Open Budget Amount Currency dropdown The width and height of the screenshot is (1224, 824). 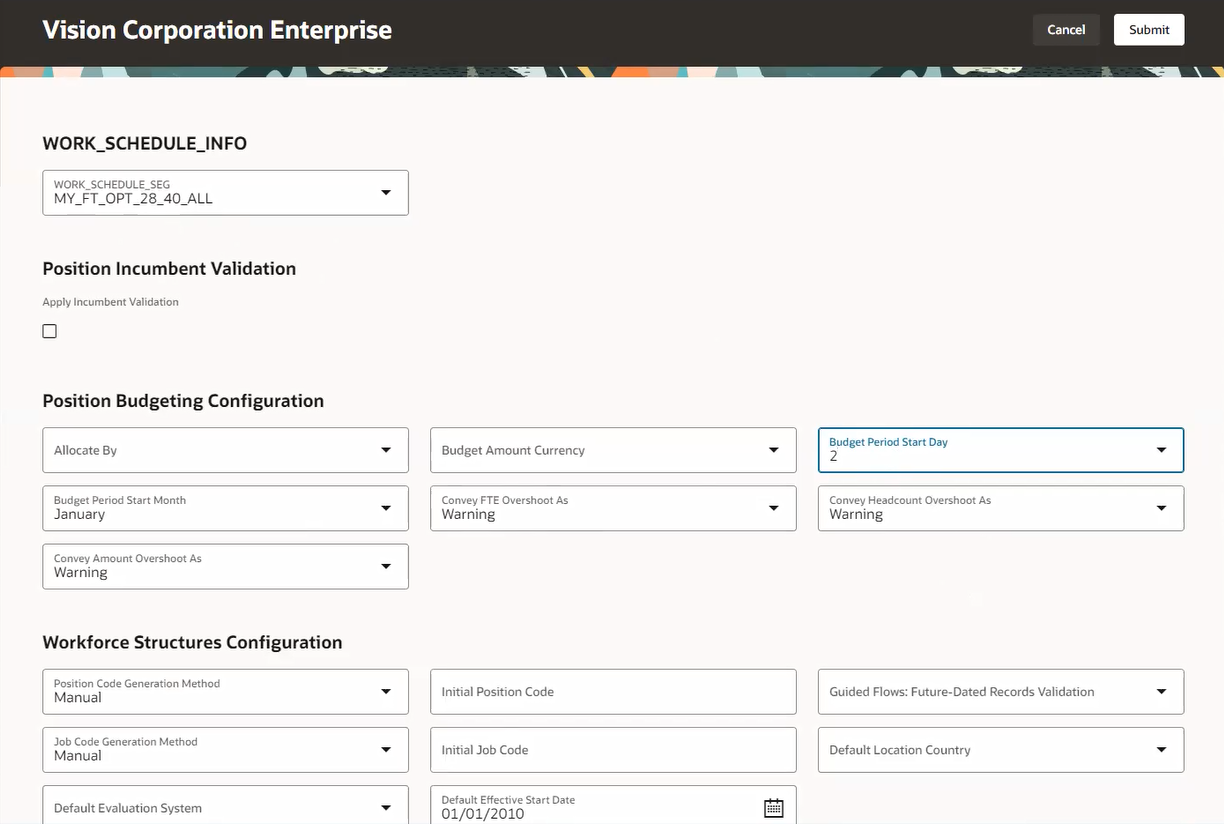click(773, 450)
